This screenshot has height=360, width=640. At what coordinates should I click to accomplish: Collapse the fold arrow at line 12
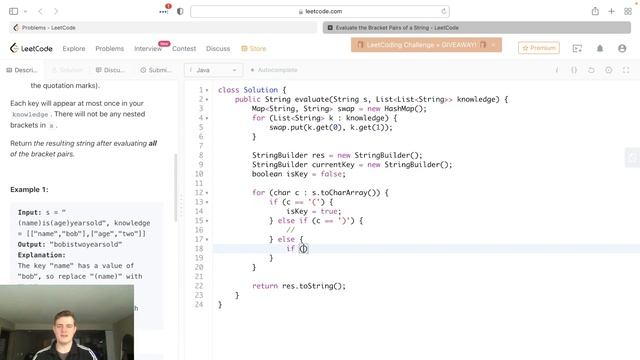[x=207, y=193]
